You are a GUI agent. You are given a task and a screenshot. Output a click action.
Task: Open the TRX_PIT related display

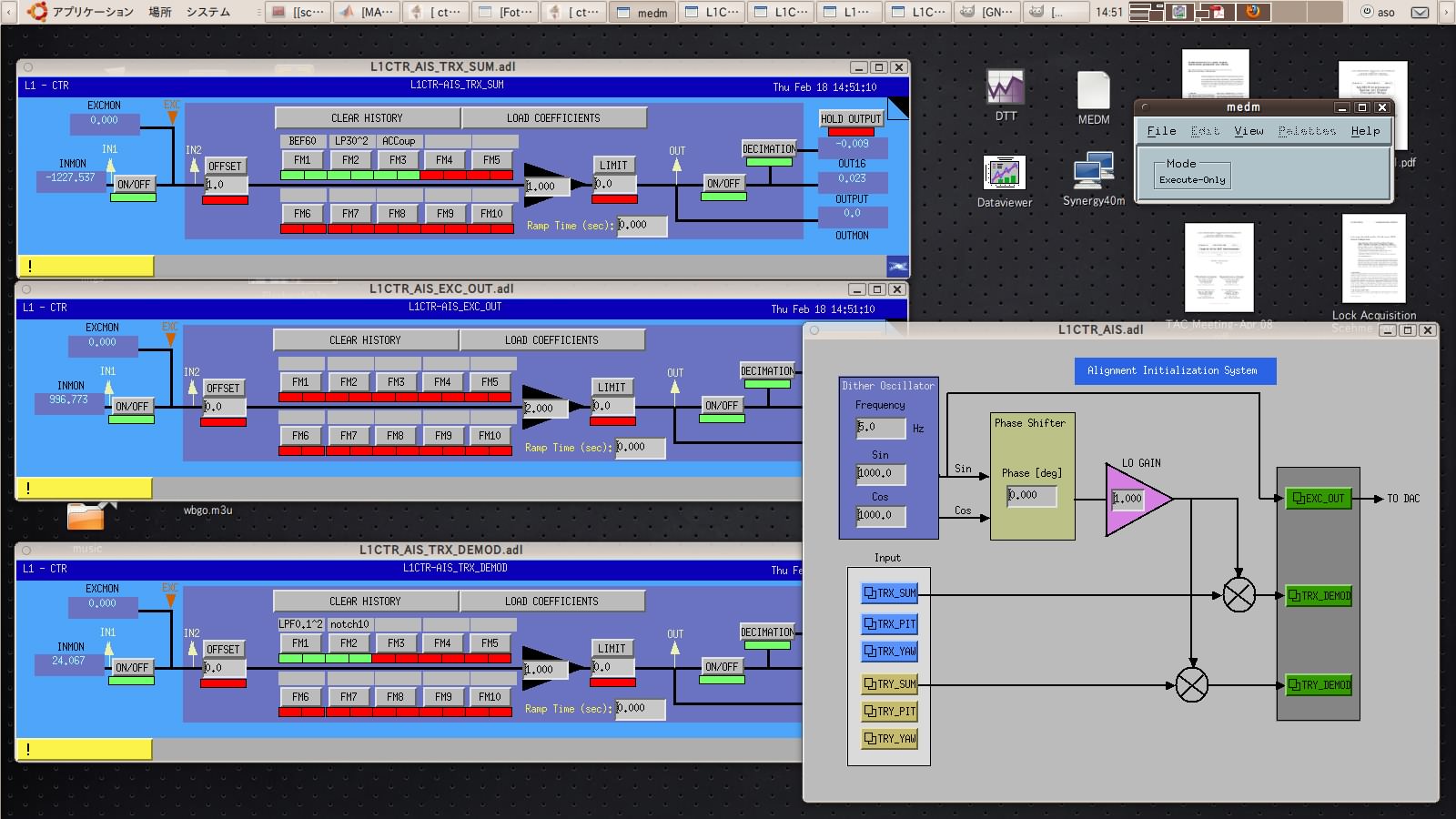890,624
